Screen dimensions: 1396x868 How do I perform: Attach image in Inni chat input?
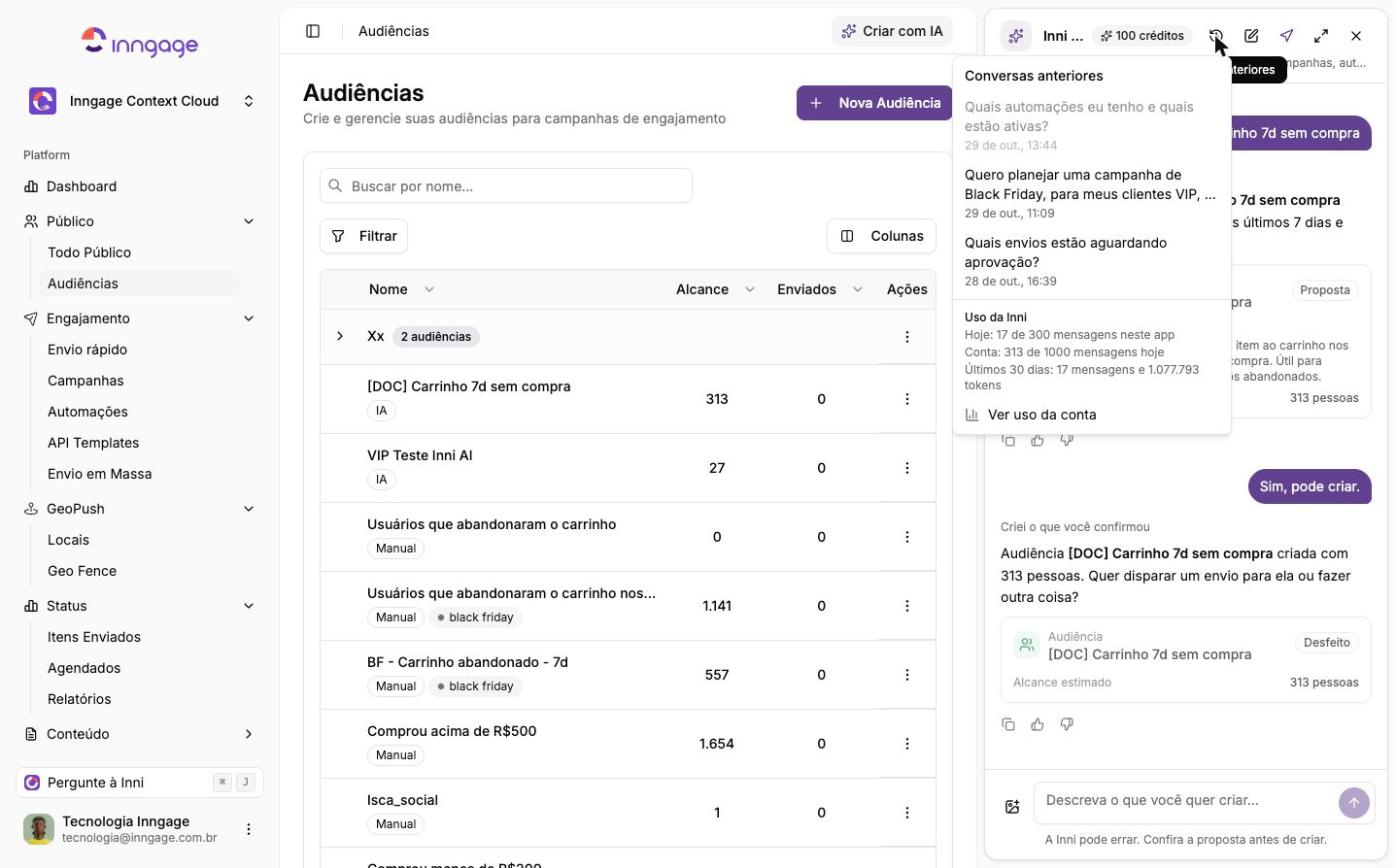[1012, 806]
